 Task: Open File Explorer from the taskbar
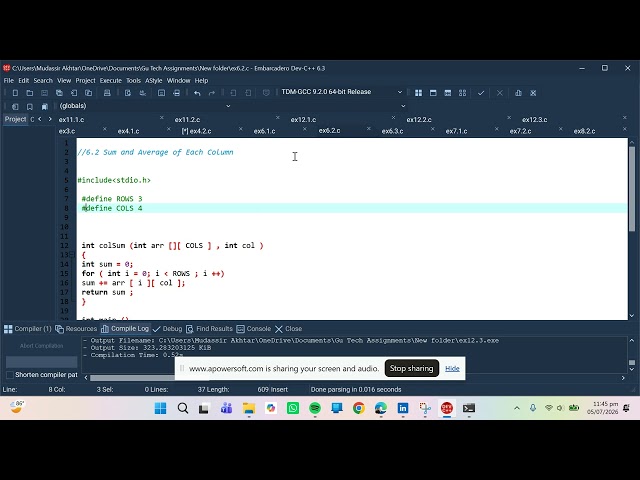(249, 408)
